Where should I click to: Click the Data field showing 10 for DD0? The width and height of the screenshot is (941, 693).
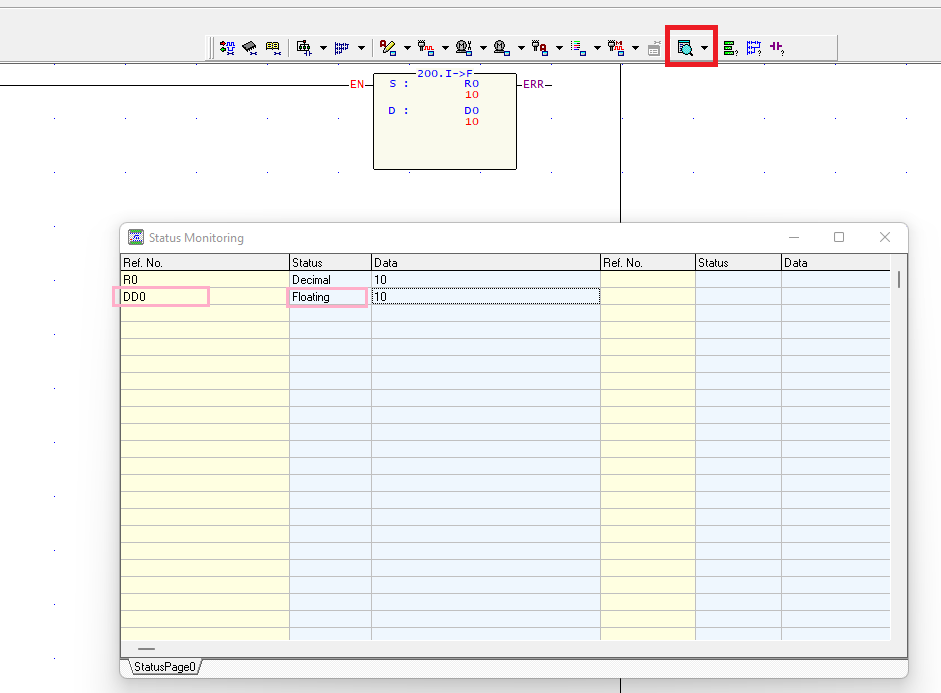point(485,297)
